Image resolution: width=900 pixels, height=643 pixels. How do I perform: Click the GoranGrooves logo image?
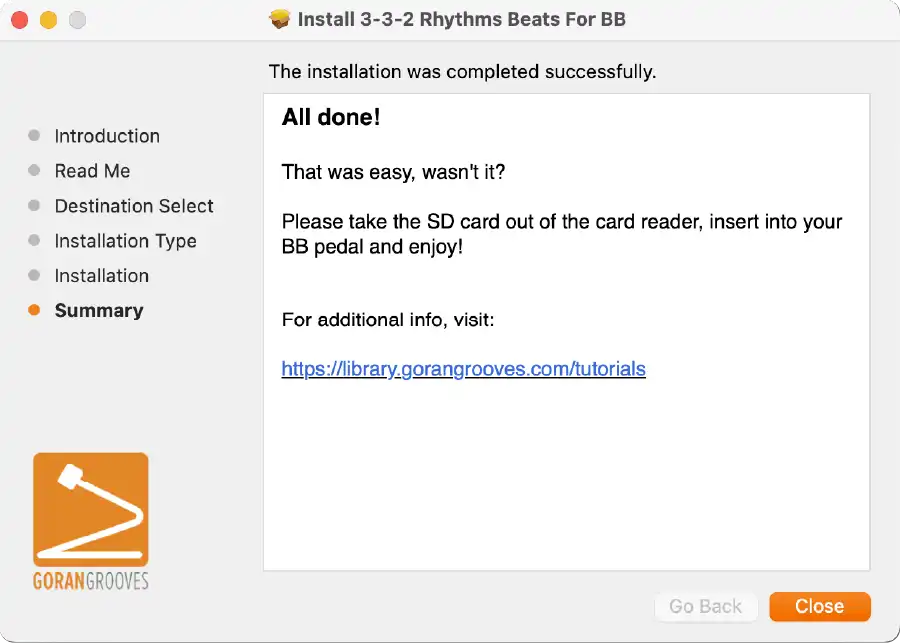point(91,521)
